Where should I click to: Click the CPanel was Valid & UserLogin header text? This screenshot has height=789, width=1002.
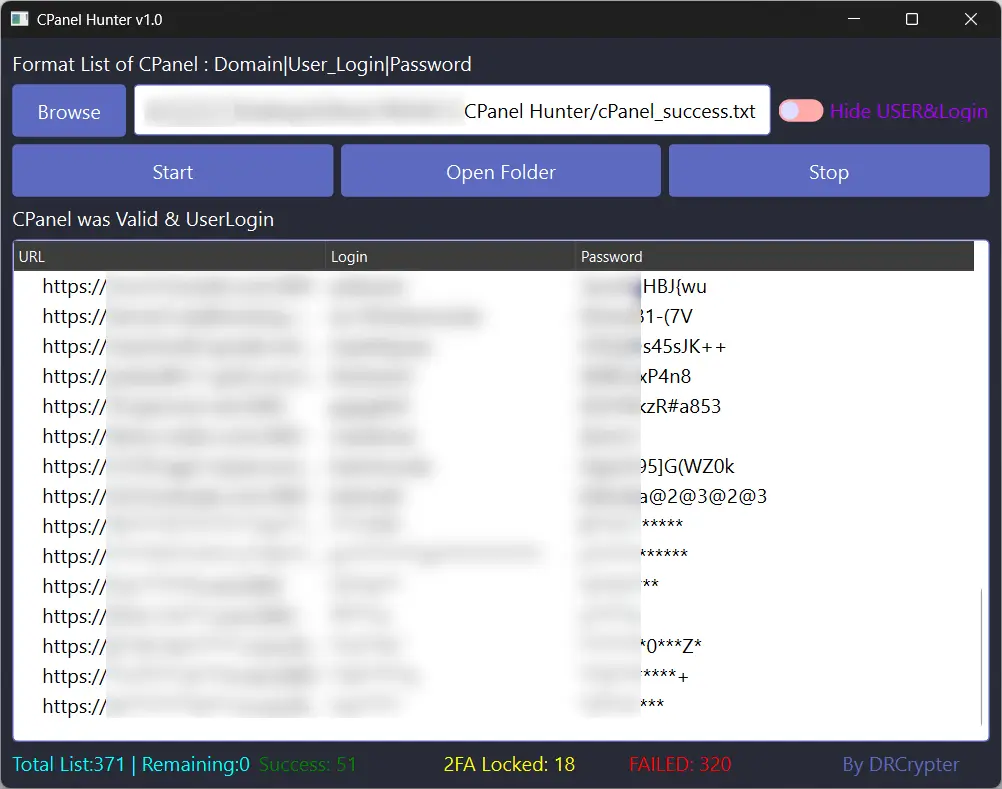pyautogui.click(x=143, y=219)
